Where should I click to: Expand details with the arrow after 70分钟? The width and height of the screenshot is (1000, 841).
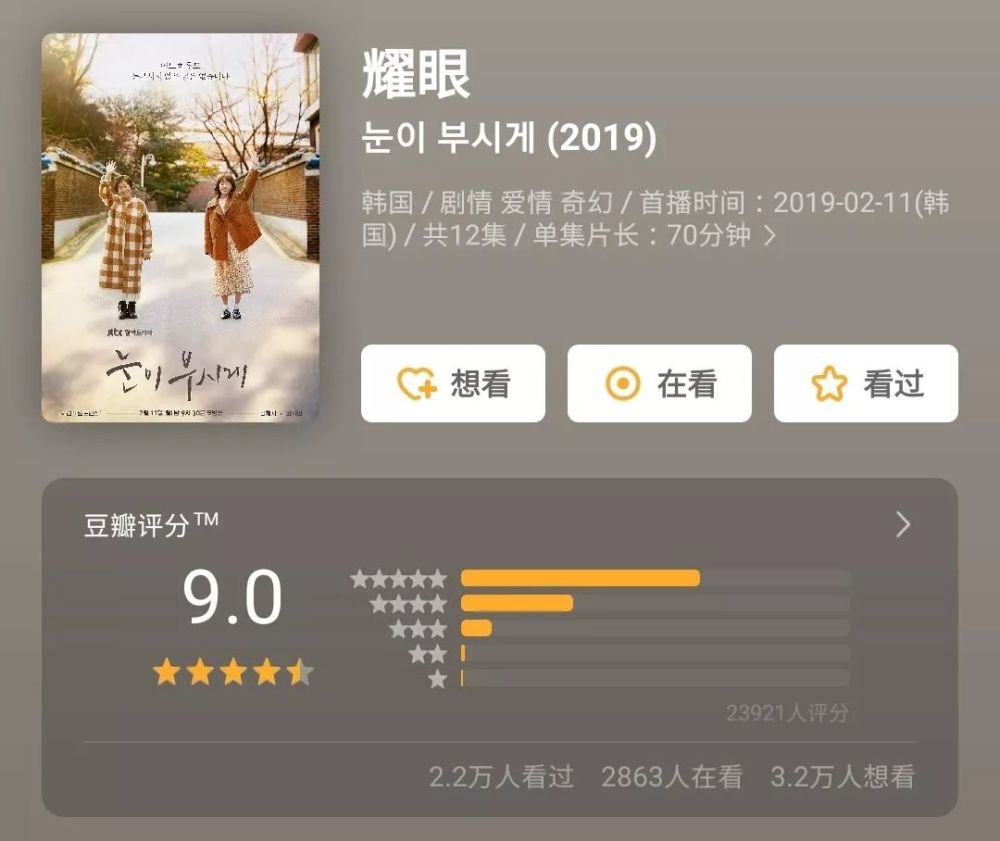coord(770,236)
